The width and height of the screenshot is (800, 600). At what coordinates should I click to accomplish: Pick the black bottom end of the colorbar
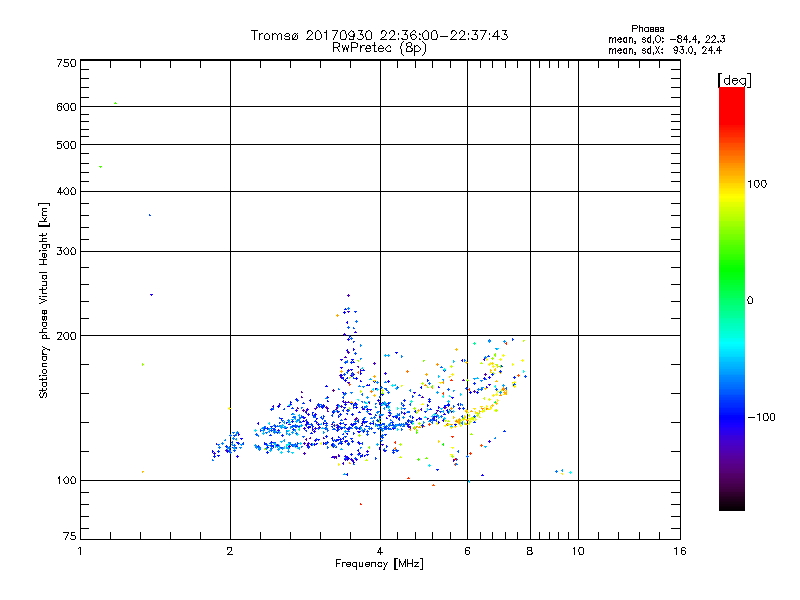coord(732,503)
